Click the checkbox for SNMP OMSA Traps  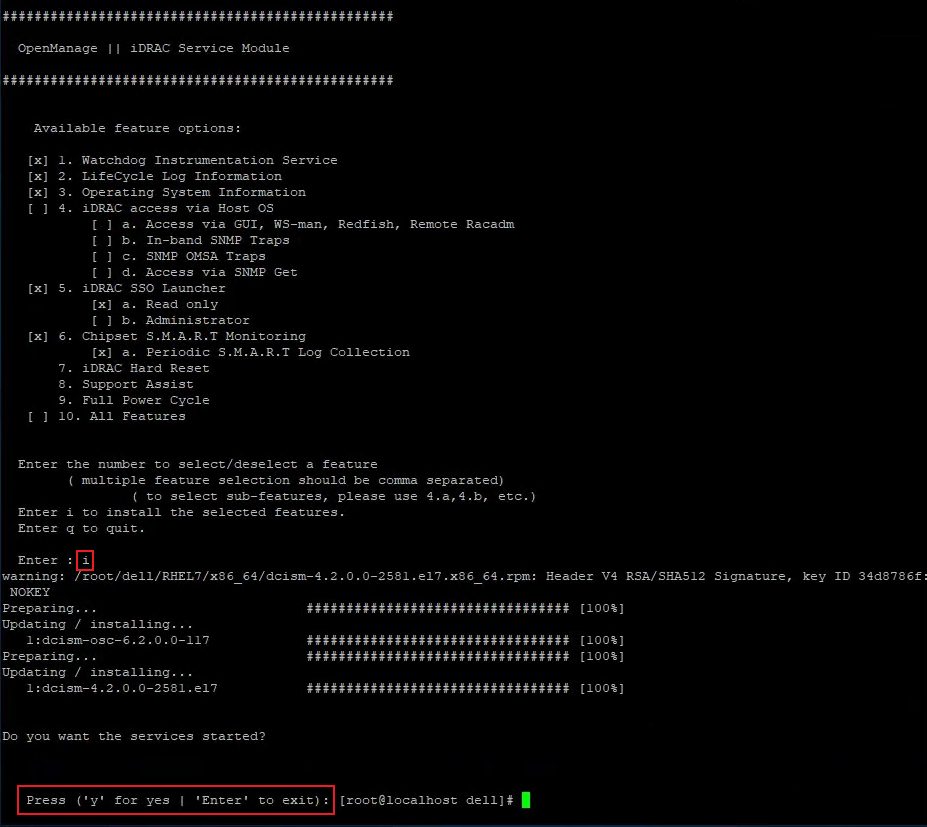click(x=102, y=256)
